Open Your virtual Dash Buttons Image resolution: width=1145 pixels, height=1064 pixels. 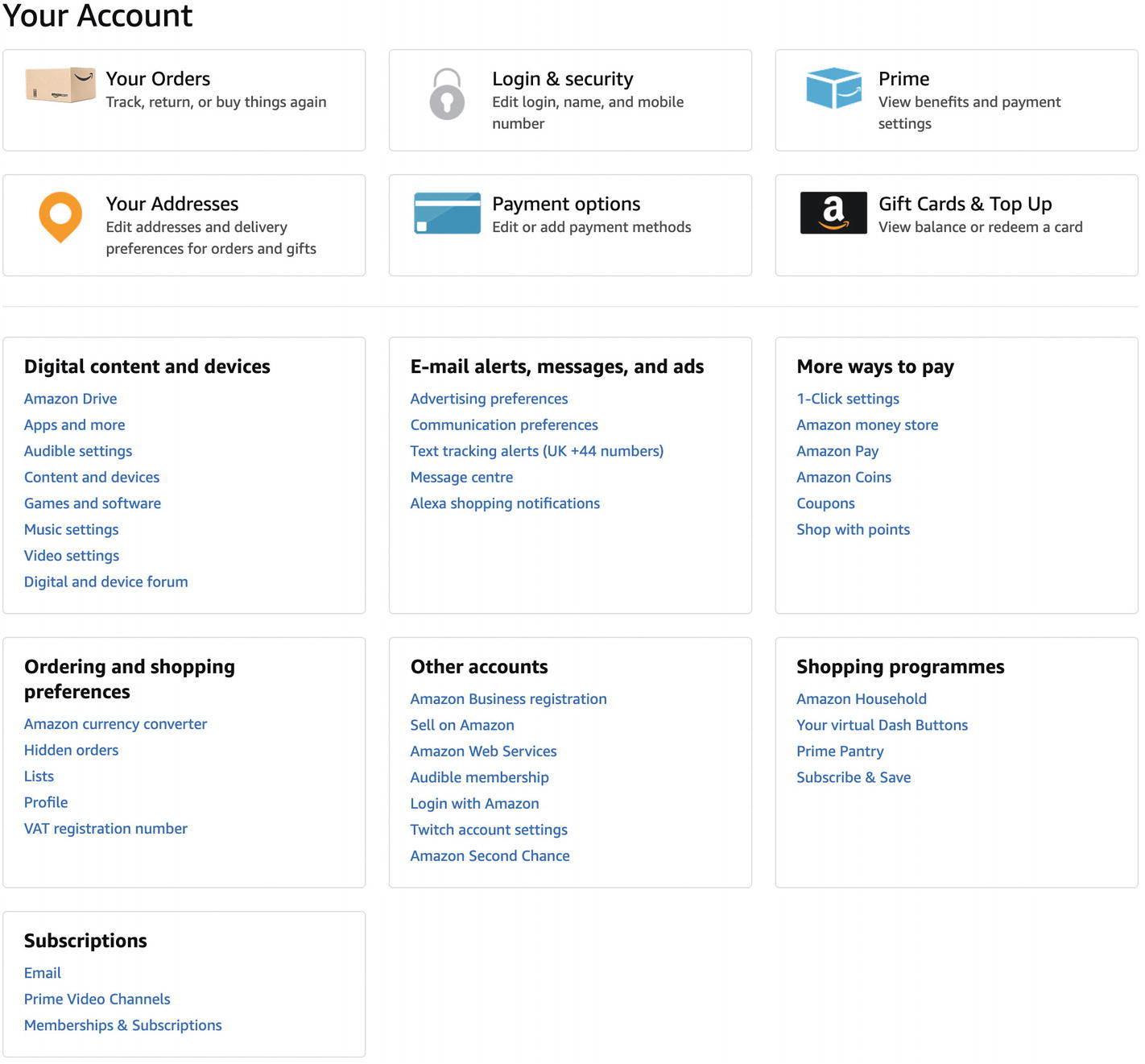[883, 726]
